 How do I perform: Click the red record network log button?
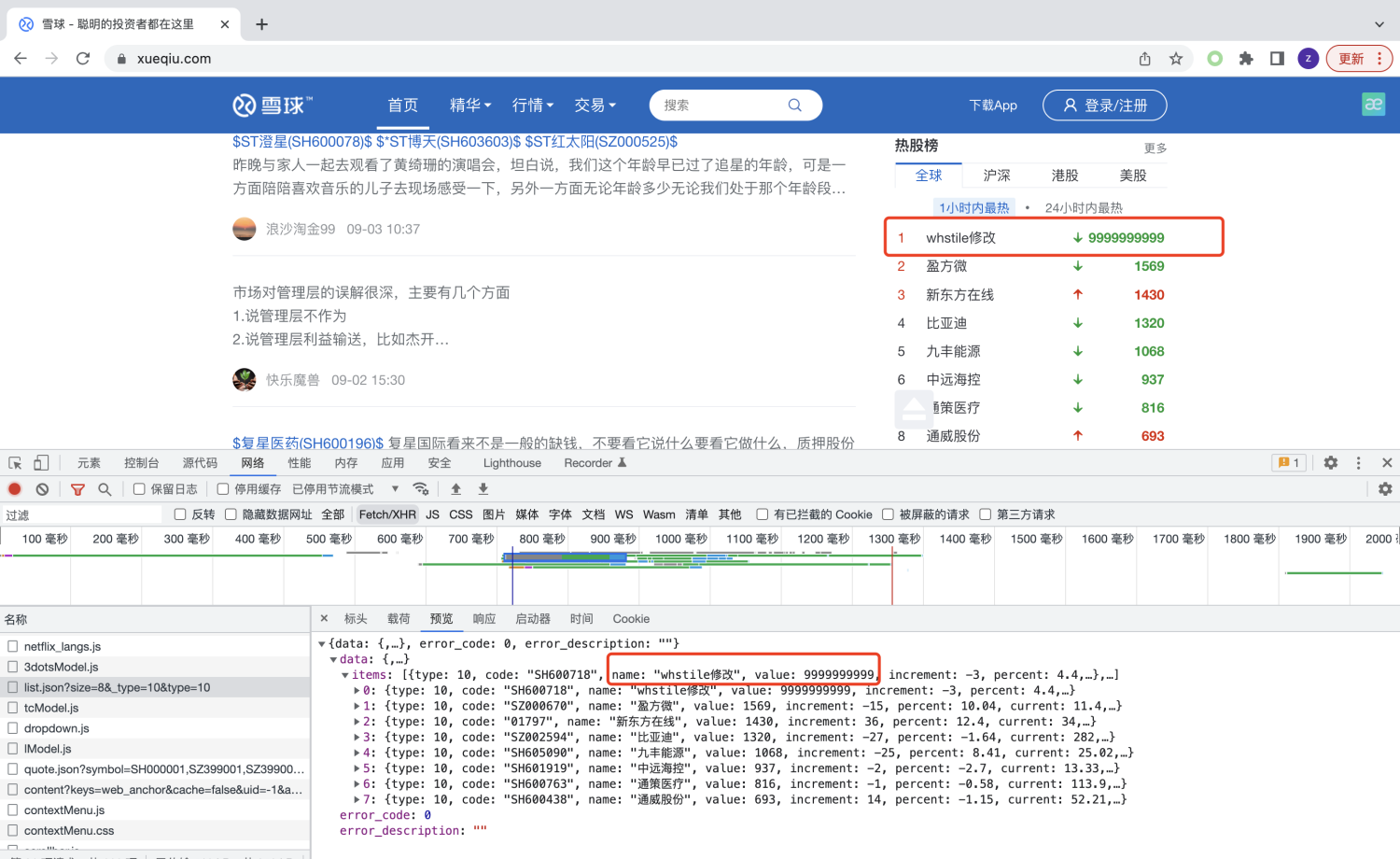pos(15,489)
